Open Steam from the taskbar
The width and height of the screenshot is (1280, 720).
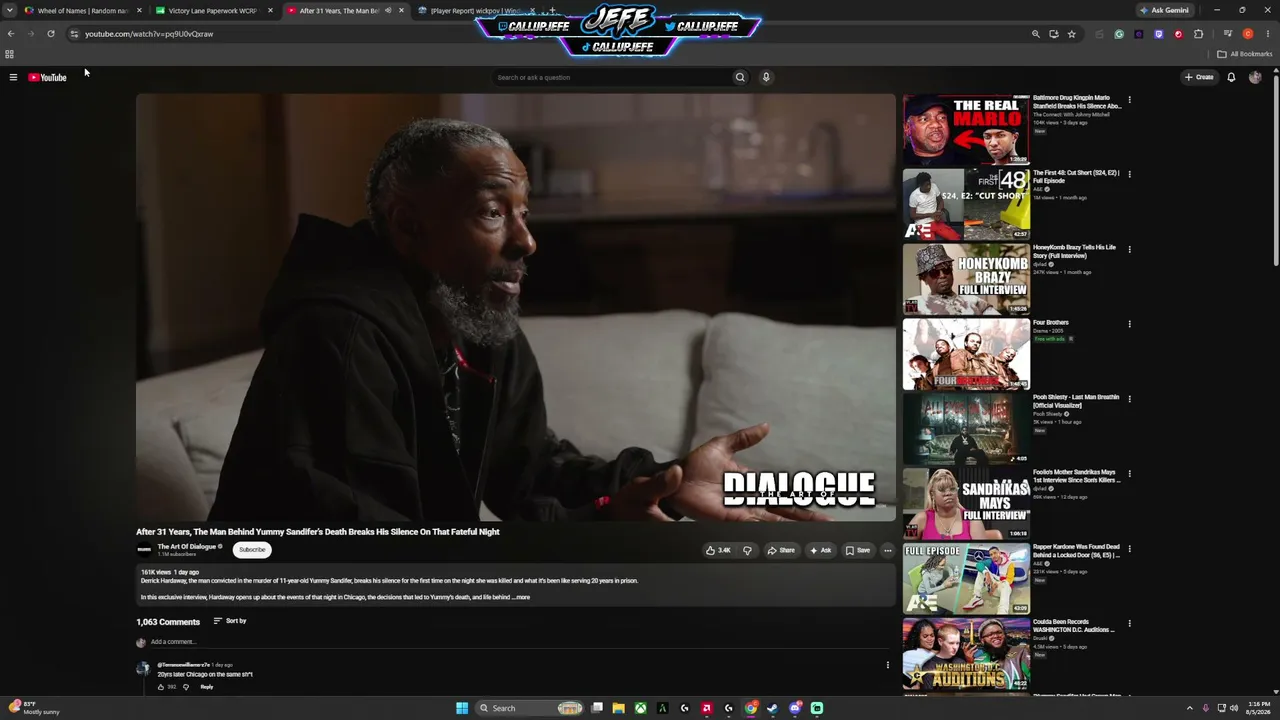[x=772, y=708]
